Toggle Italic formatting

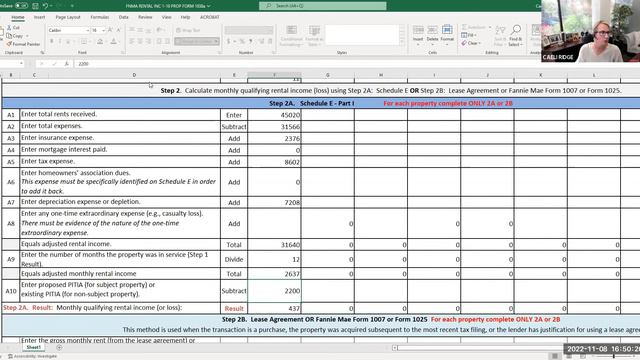pyautogui.click(x=60, y=41)
